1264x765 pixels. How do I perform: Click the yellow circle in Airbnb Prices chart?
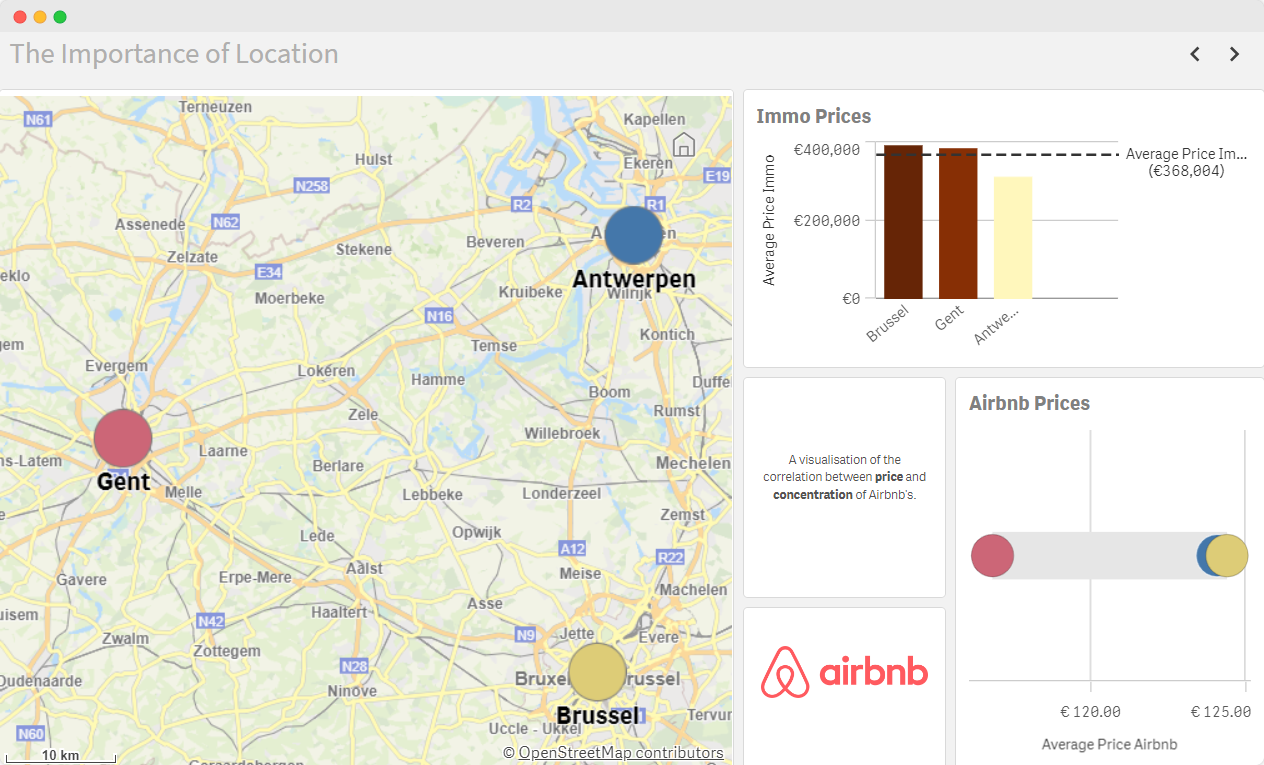(1226, 555)
